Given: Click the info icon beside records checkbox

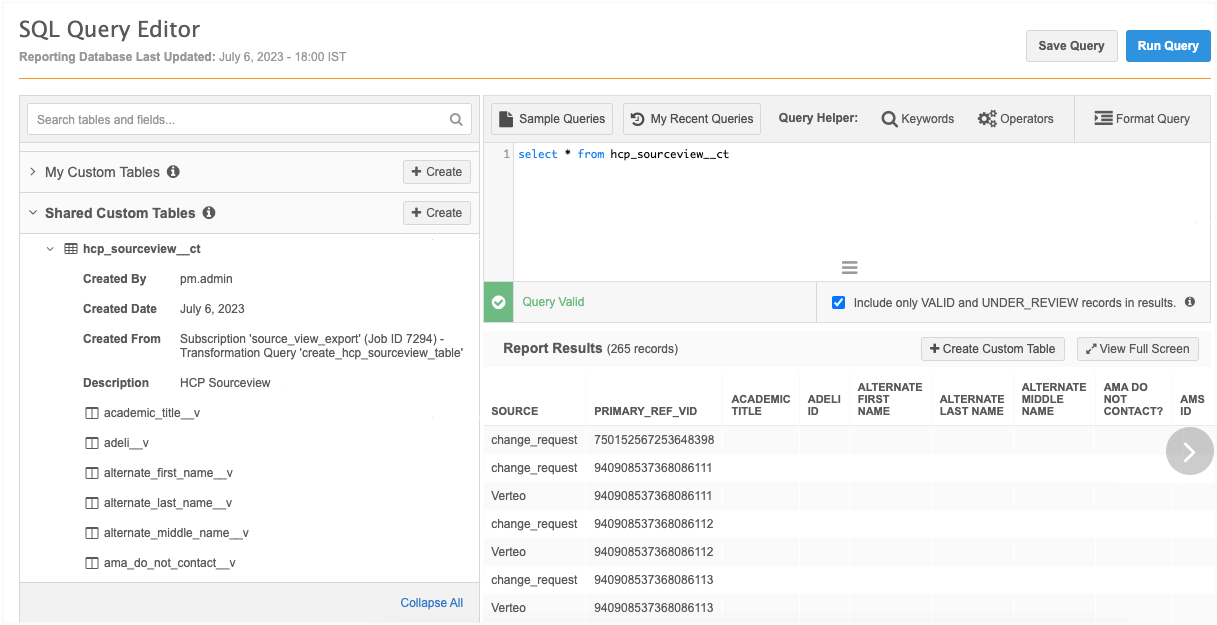Looking at the screenshot, I should coord(1190,302).
